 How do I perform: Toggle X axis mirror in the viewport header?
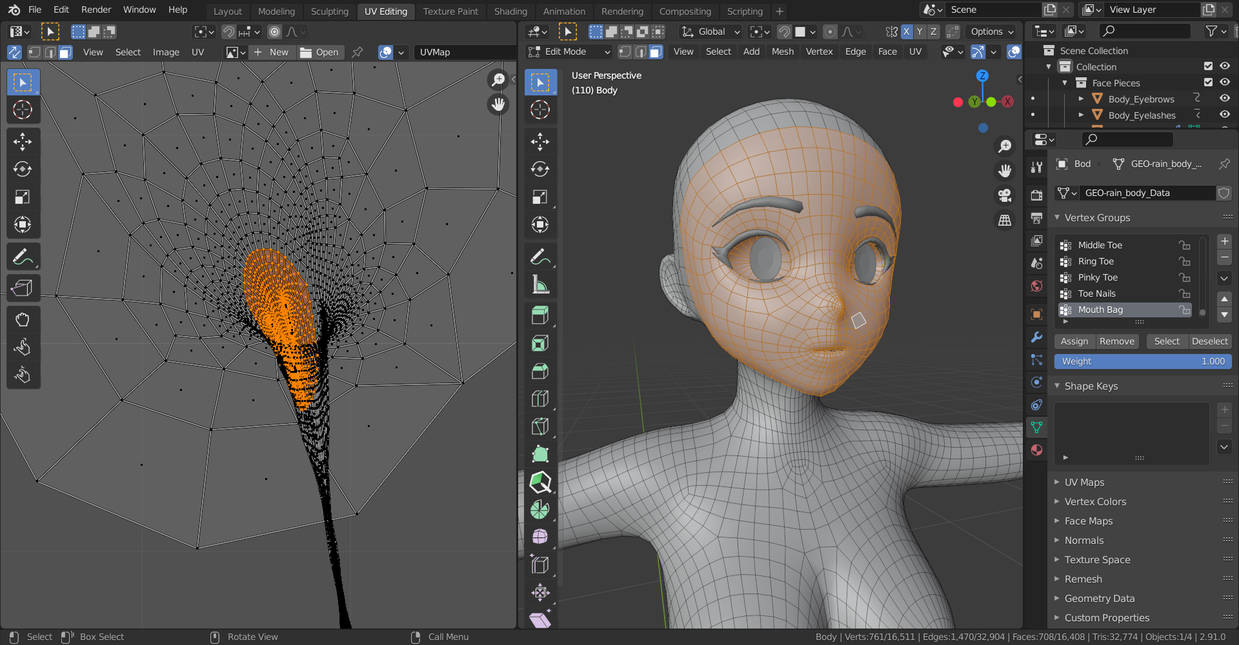pos(906,31)
